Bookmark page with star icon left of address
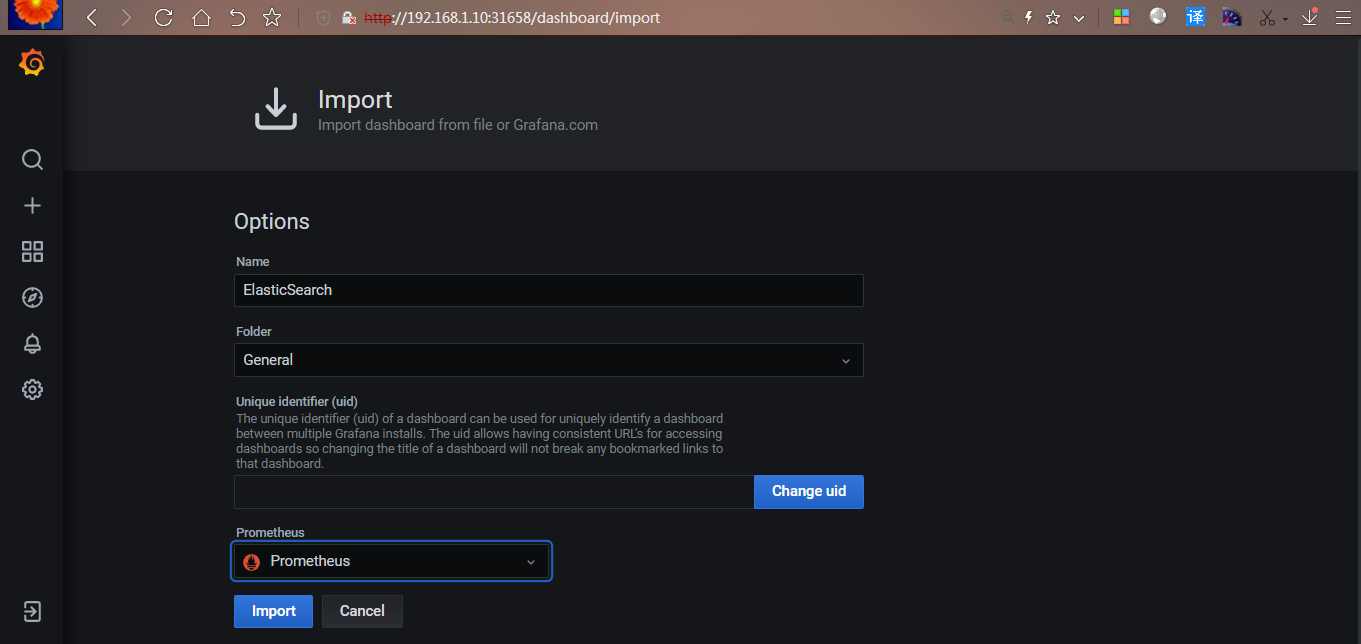 coord(271,17)
